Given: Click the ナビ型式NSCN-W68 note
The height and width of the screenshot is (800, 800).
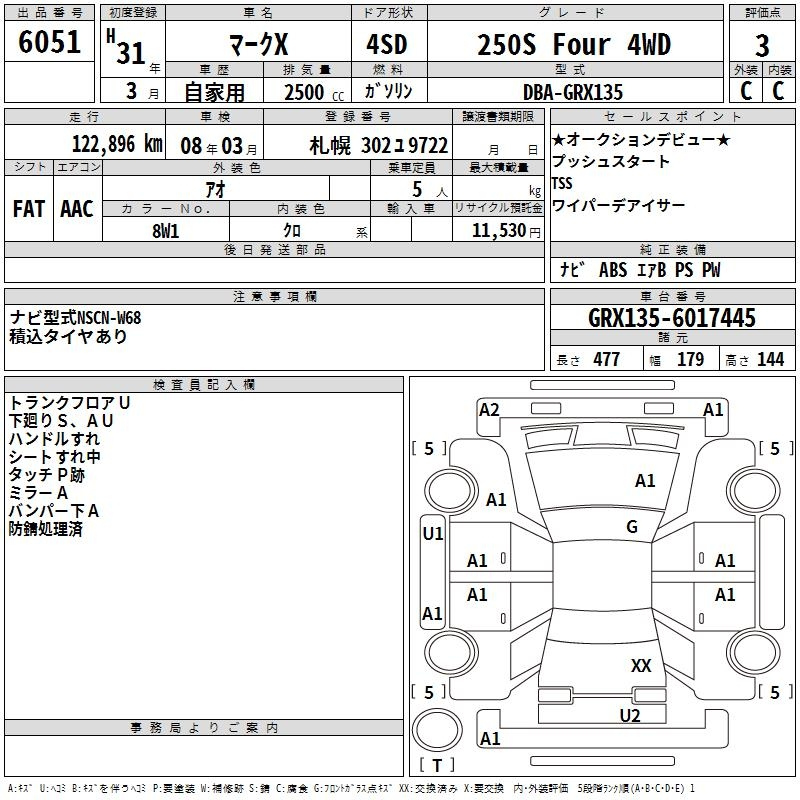Looking at the screenshot, I should tap(76, 318).
